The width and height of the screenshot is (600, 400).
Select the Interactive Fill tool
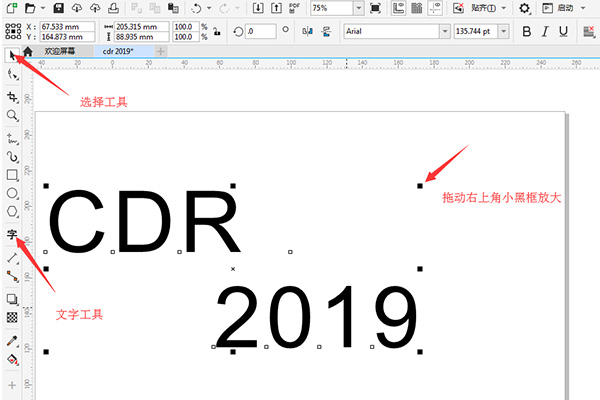[x=12, y=359]
